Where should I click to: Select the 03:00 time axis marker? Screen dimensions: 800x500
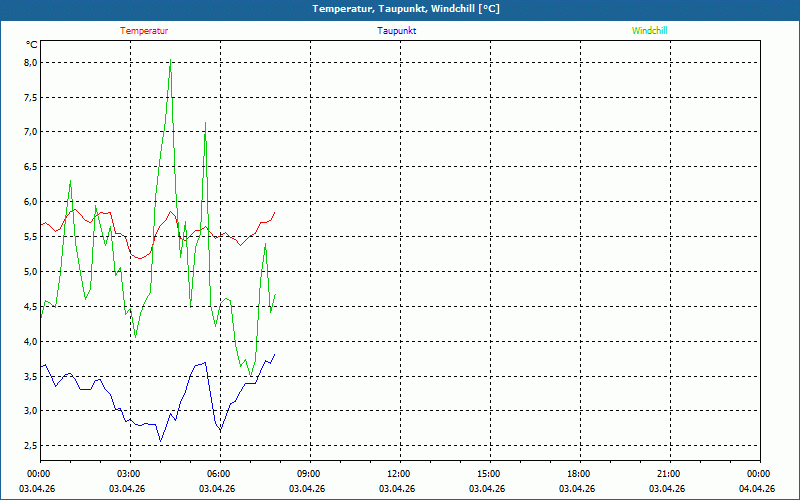tap(129, 474)
